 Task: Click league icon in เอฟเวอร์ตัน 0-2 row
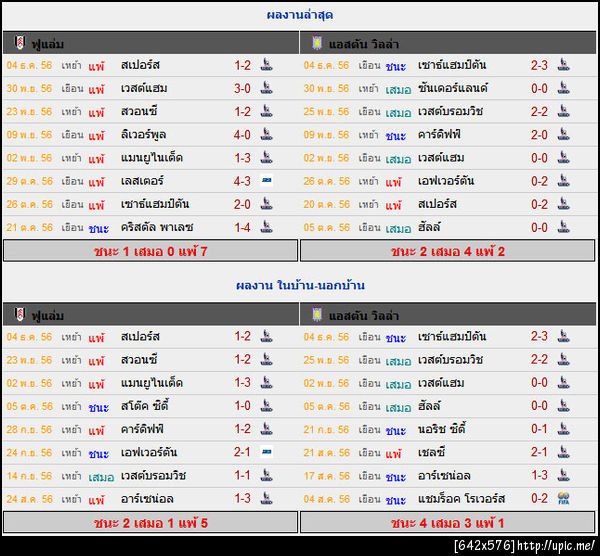click(x=563, y=181)
